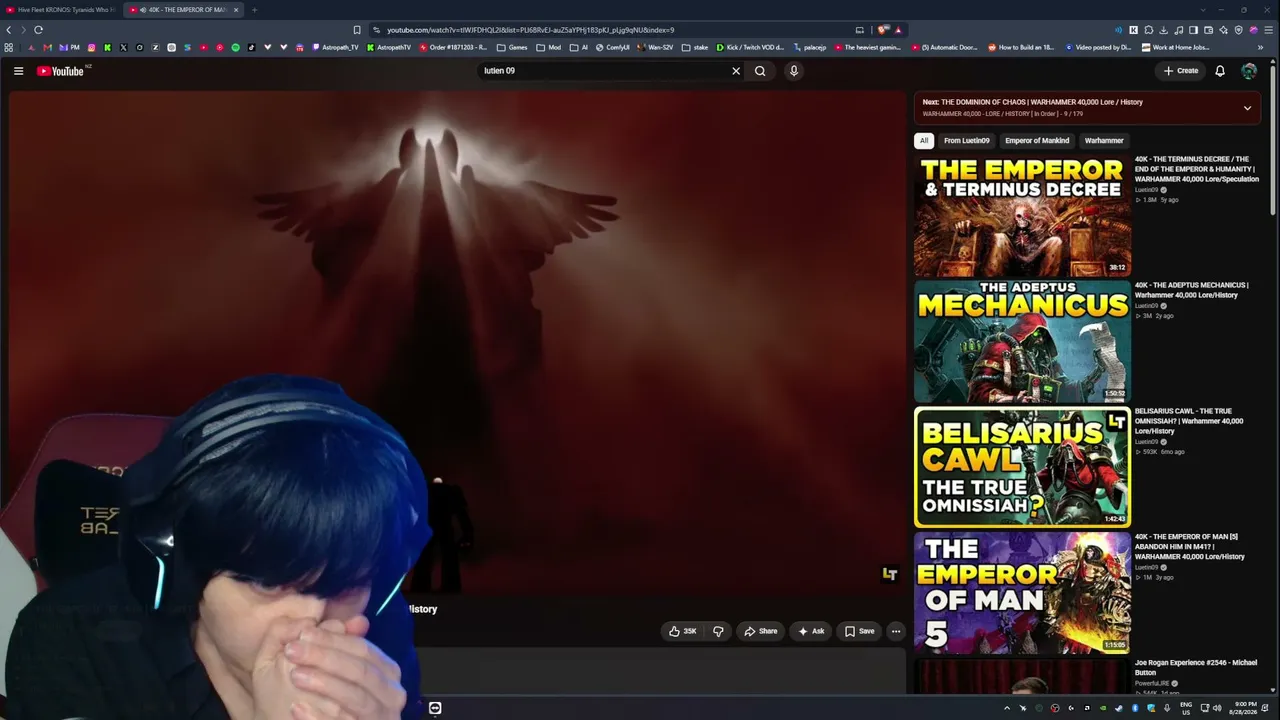Expand the playlist Next panel chevron
Viewport: 1280px width, 720px height.
(x=1247, y=108)
